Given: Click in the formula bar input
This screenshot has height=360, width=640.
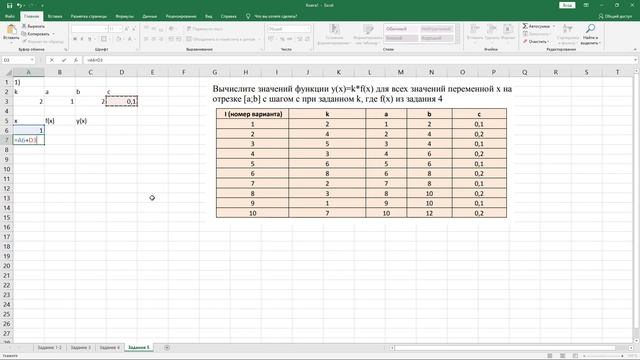Looking at the screenshot, I should [359, 60].
